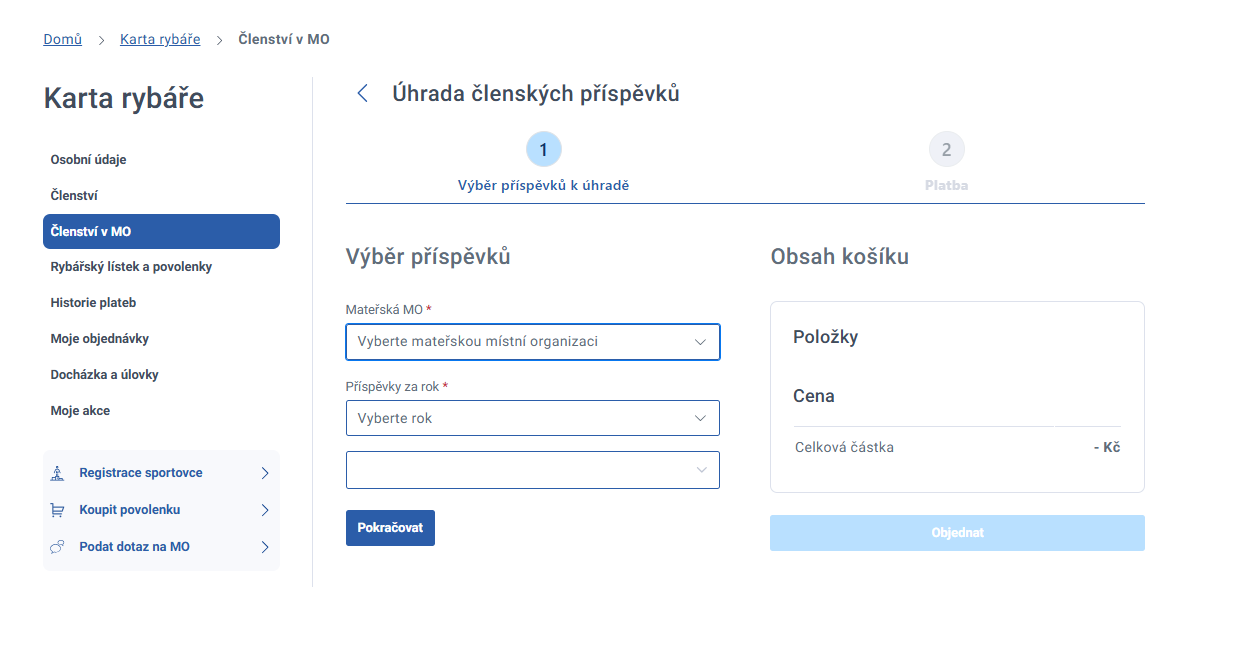The width and height of the screenshot is (1255, 661).
Task: Click the chevron arrow on Koupit povolenku row
Action: (265, 510)
